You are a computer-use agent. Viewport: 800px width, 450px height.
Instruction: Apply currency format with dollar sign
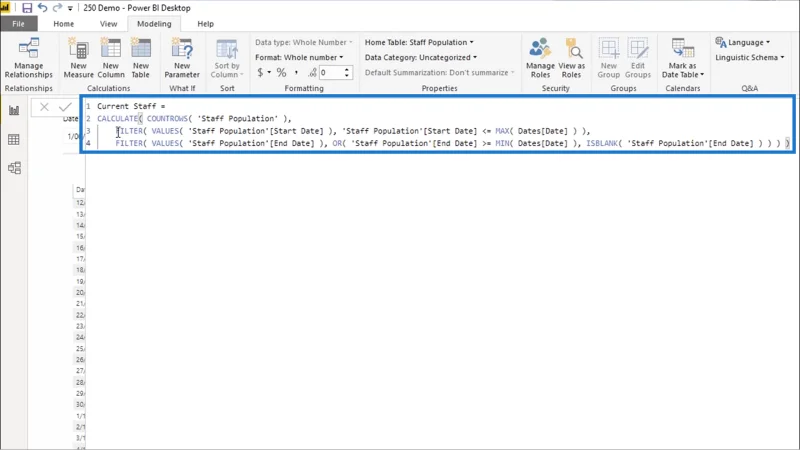tap(260, 72)
